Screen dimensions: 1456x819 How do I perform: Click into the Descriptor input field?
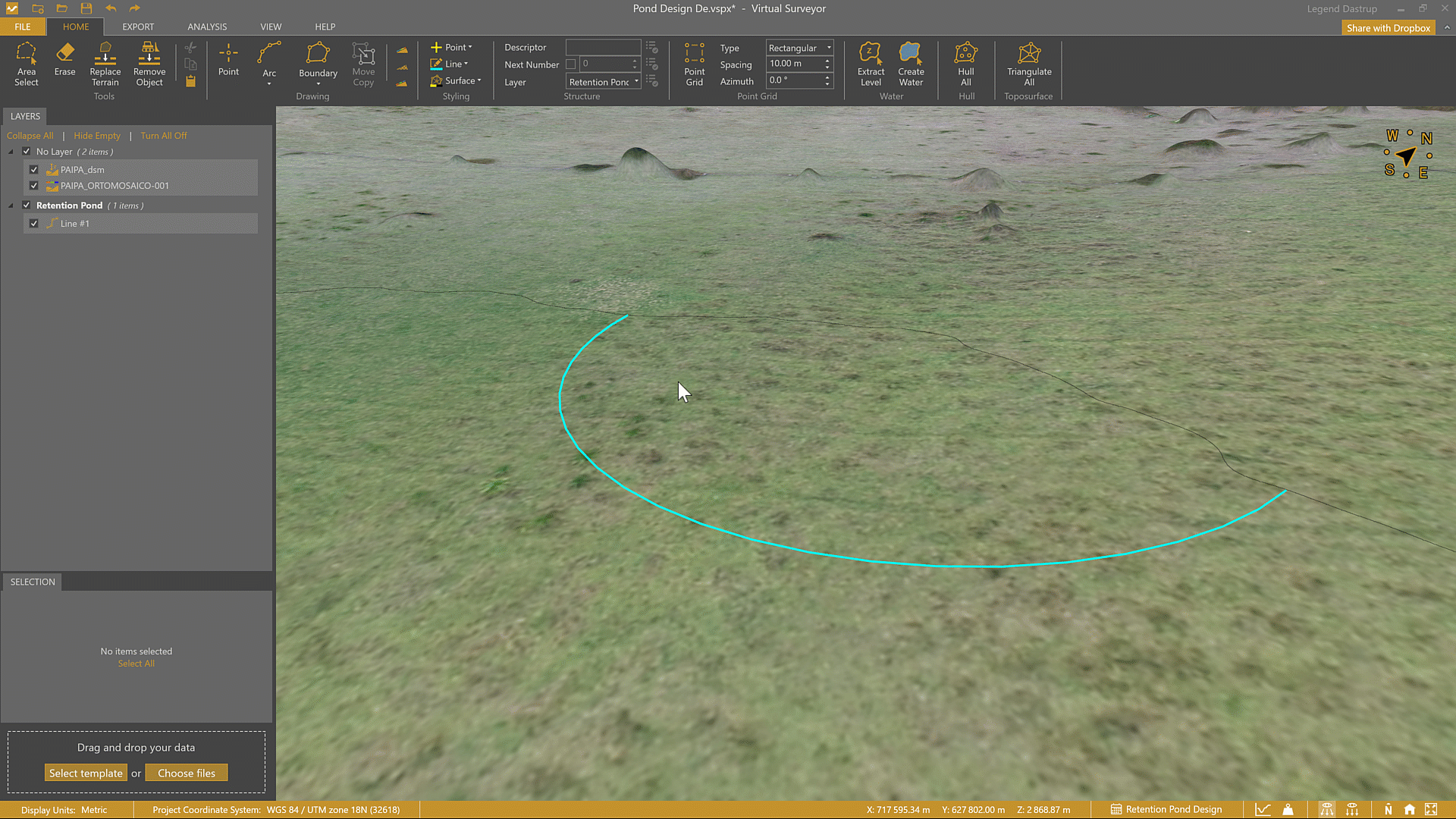(x=603, y=47)
